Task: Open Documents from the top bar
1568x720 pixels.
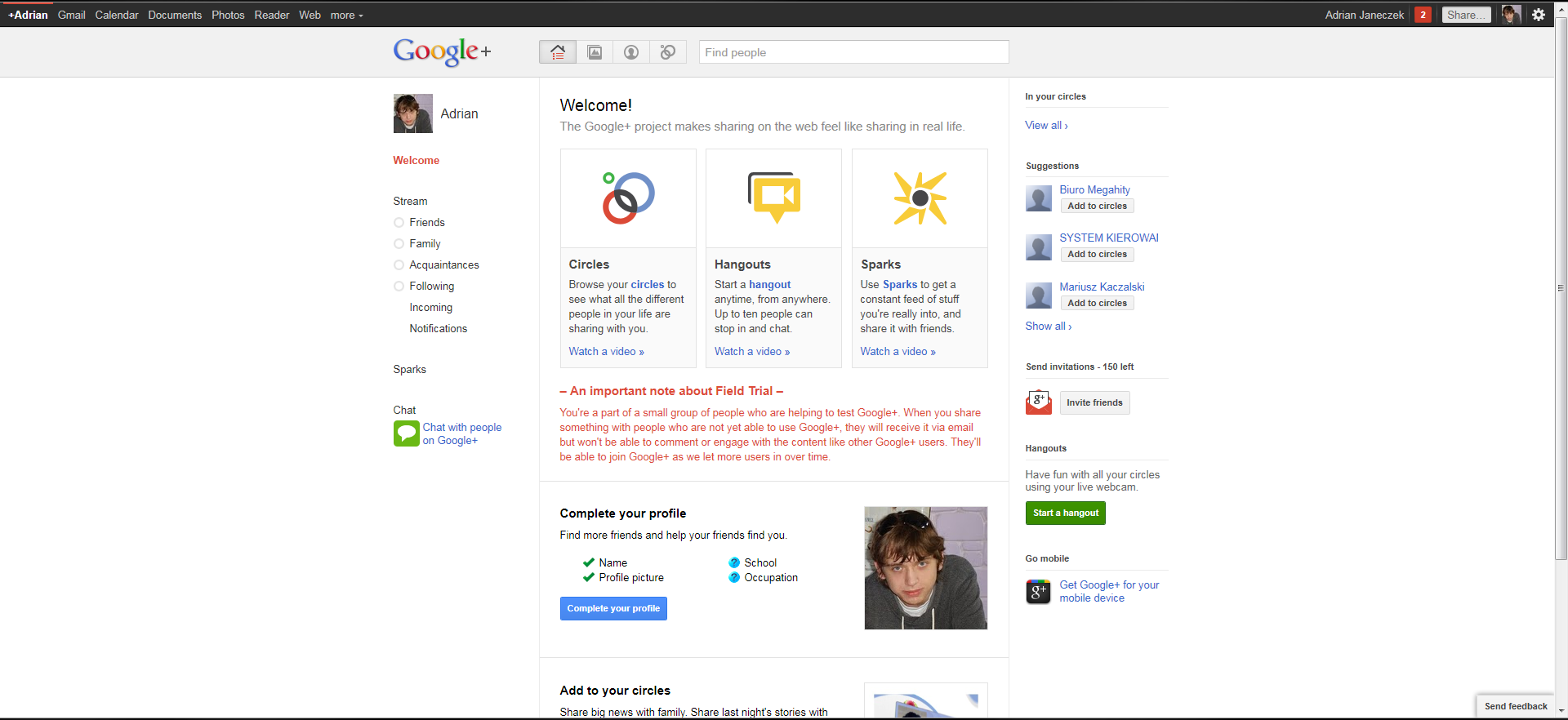Action: pyautogui.click(x=175, y=15)
